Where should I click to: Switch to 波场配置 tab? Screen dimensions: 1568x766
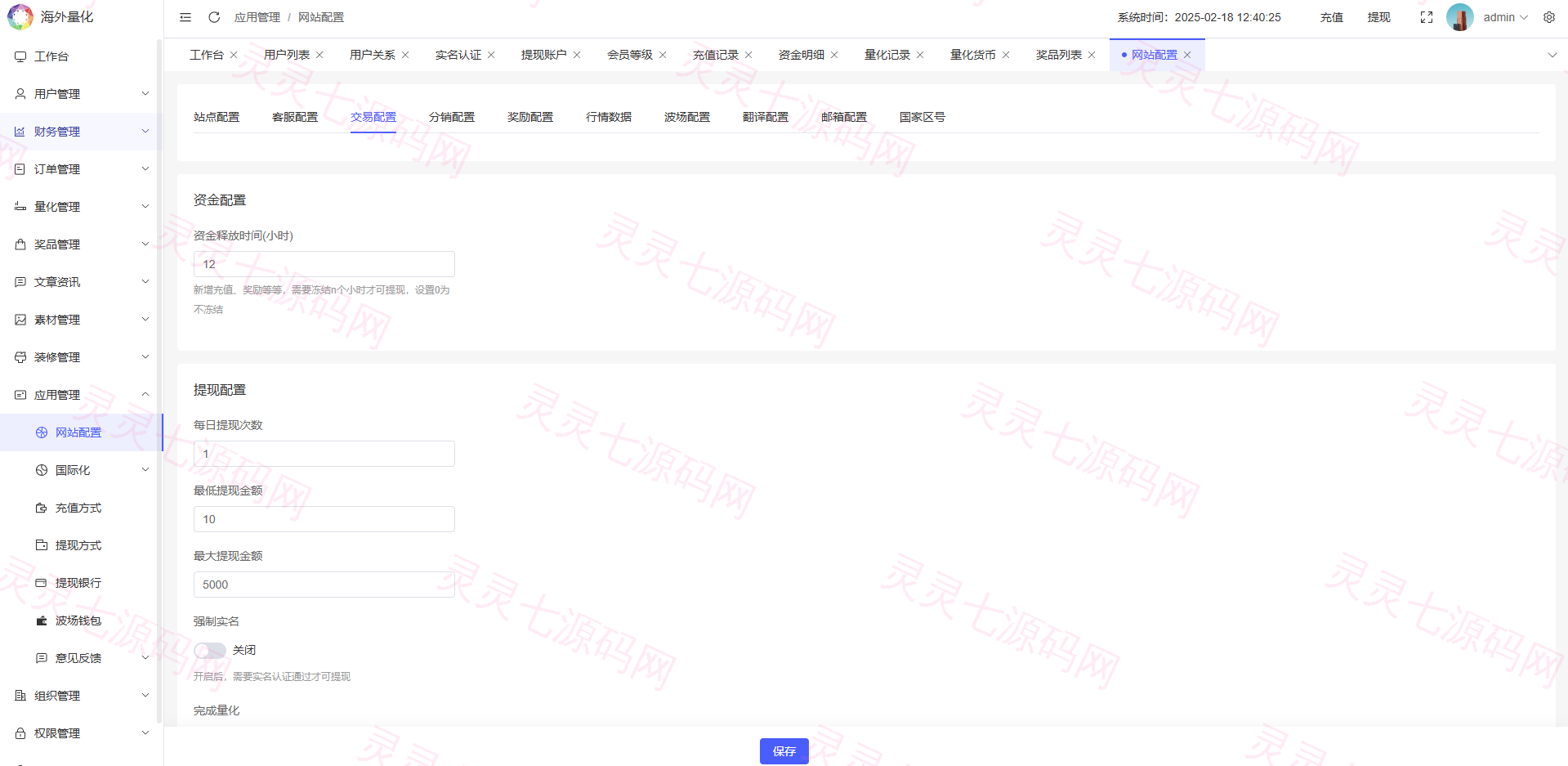[687, 117]
